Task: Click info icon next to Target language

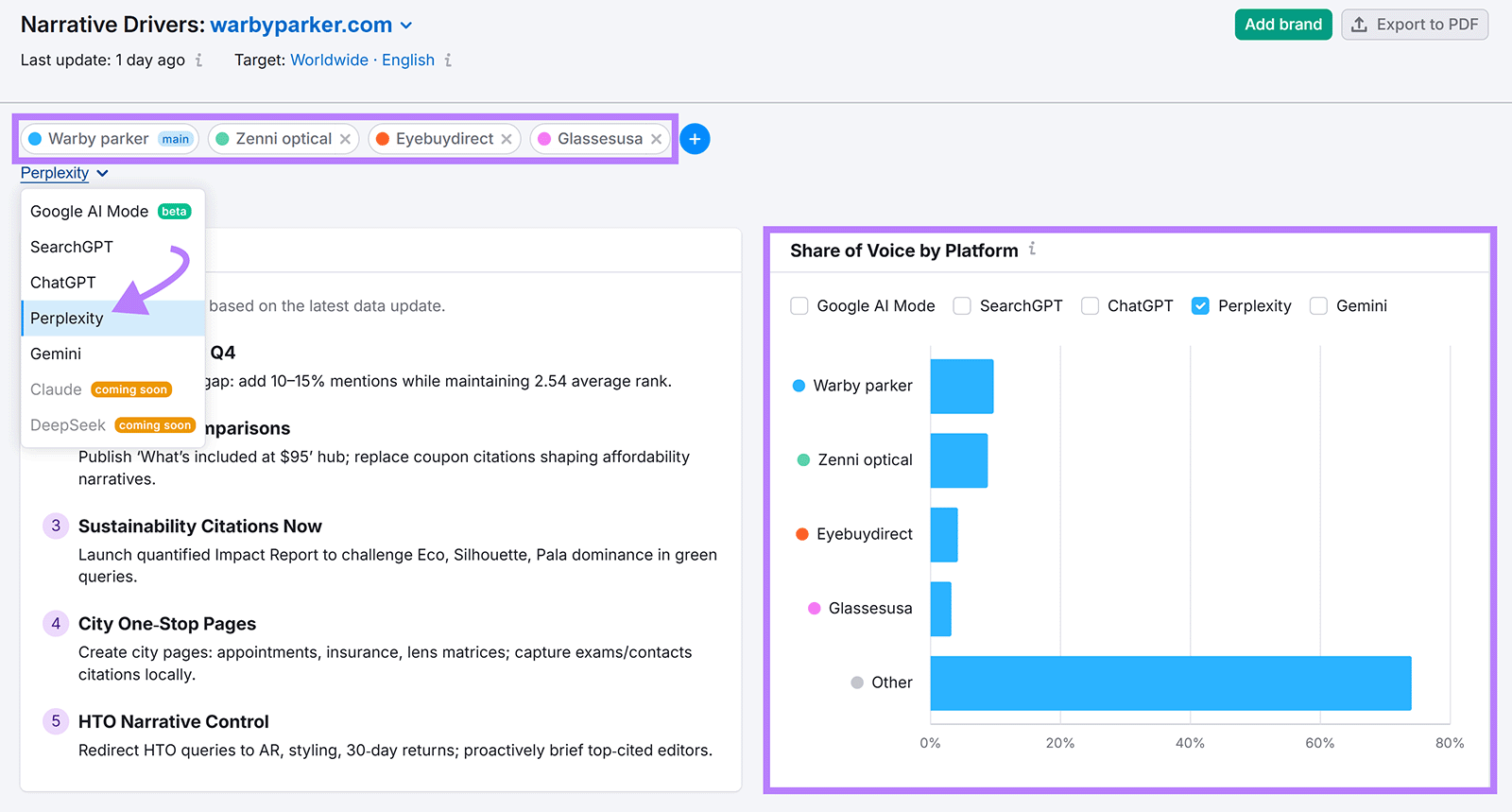Action: 448,60
